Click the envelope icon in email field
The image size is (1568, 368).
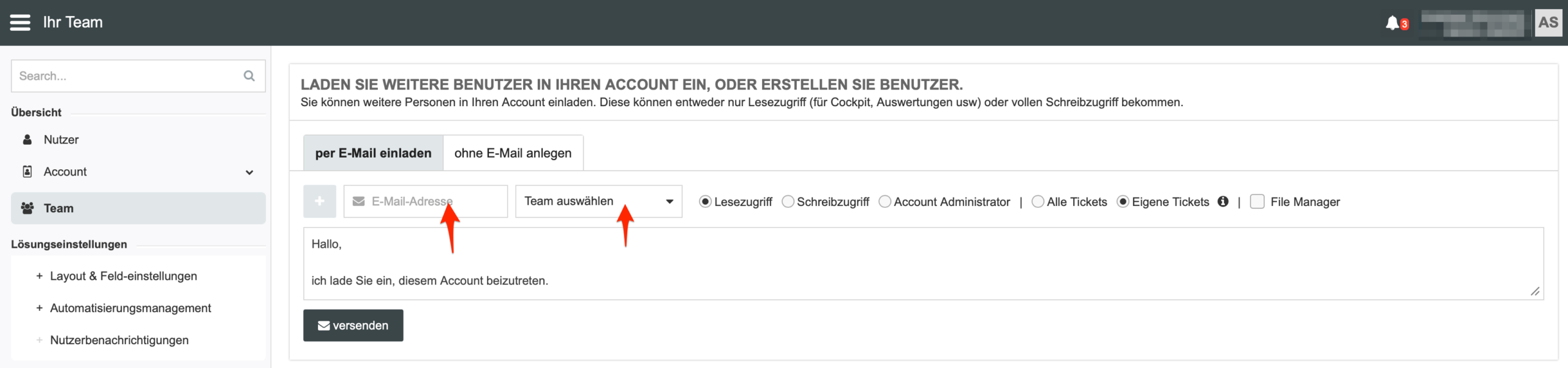click(x=359, y=201)
